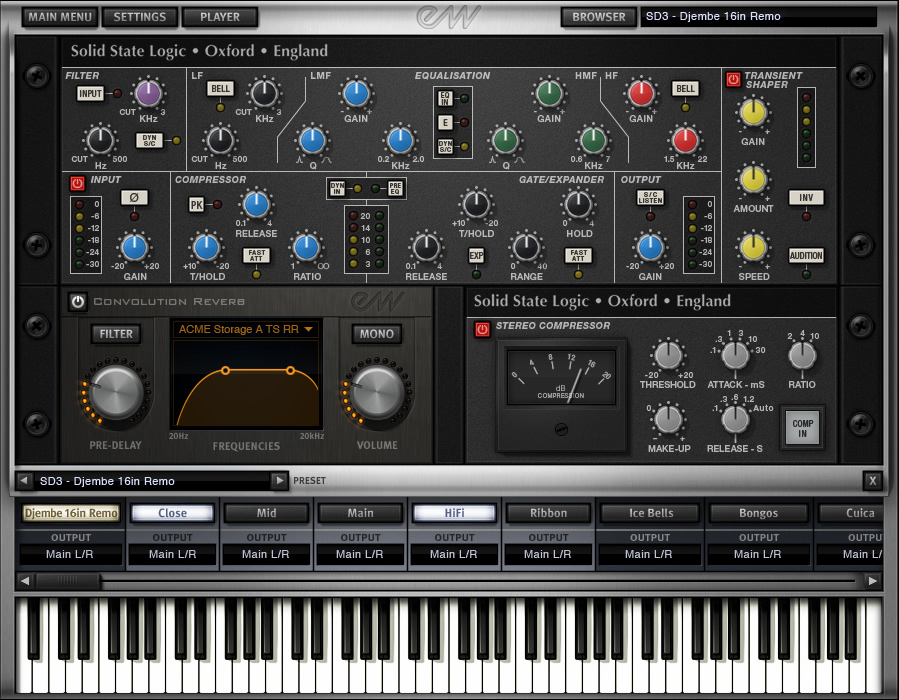Close the mixer panel with the X button
Image resolution: width=899 pixels, height=700 pixels.
(x=872, y=480)
